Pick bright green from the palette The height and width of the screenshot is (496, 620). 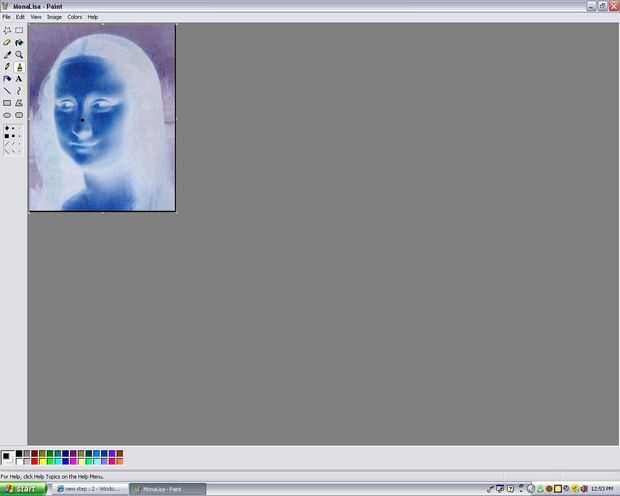pos(50,461)
